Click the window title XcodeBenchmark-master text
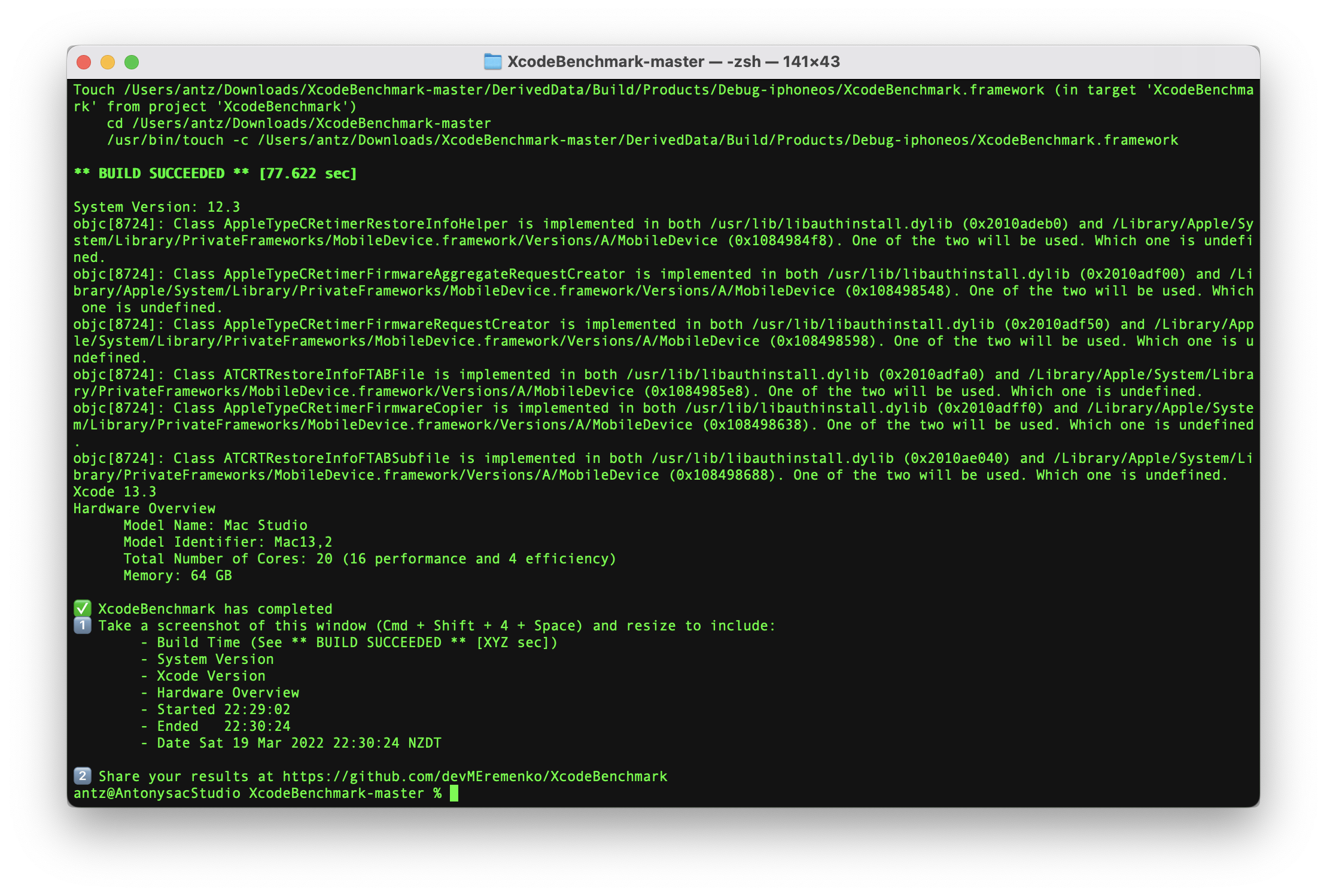1327x896 pixels. click(605, 62)
